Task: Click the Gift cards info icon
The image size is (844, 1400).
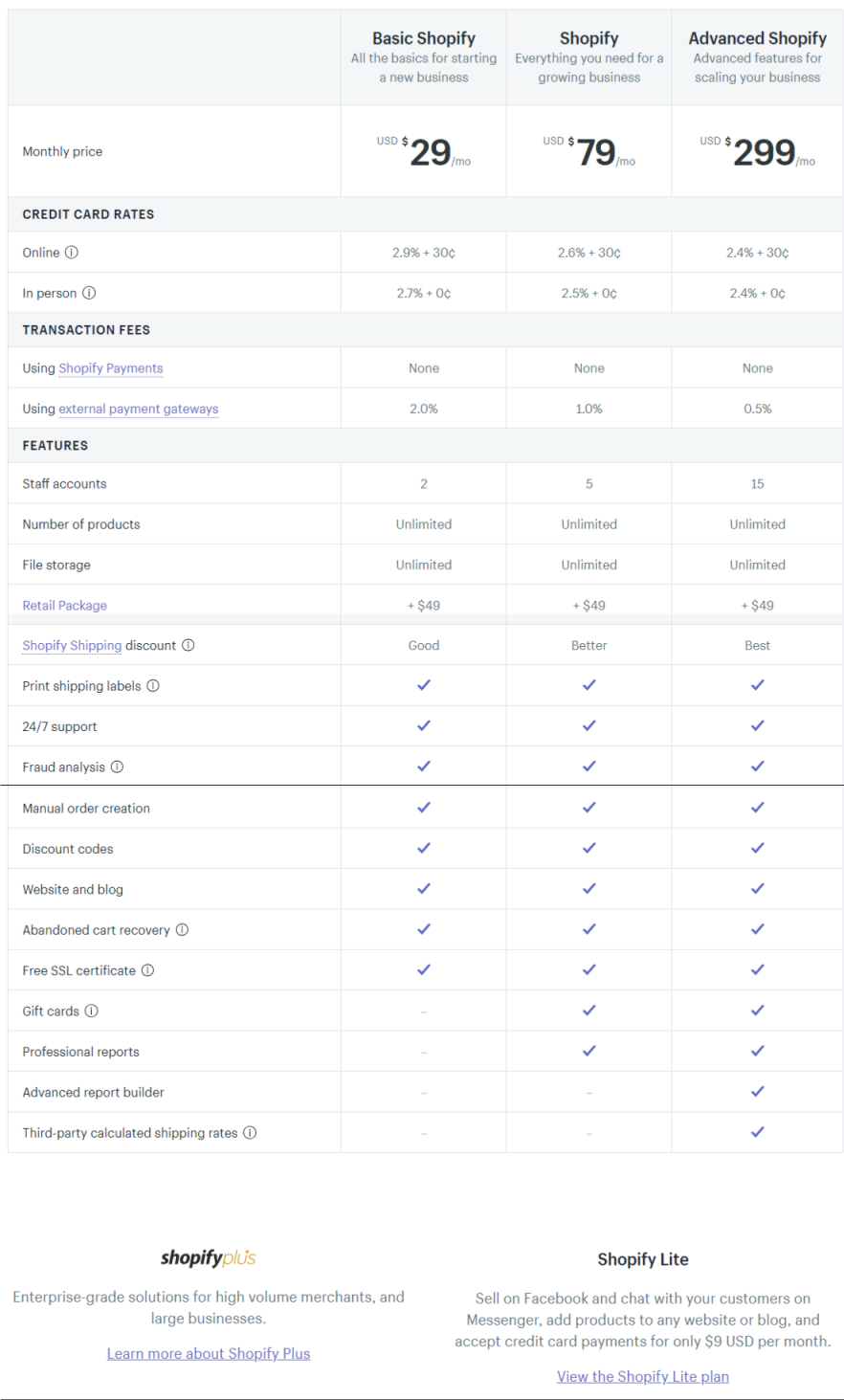Action: tap(92, 1011)
